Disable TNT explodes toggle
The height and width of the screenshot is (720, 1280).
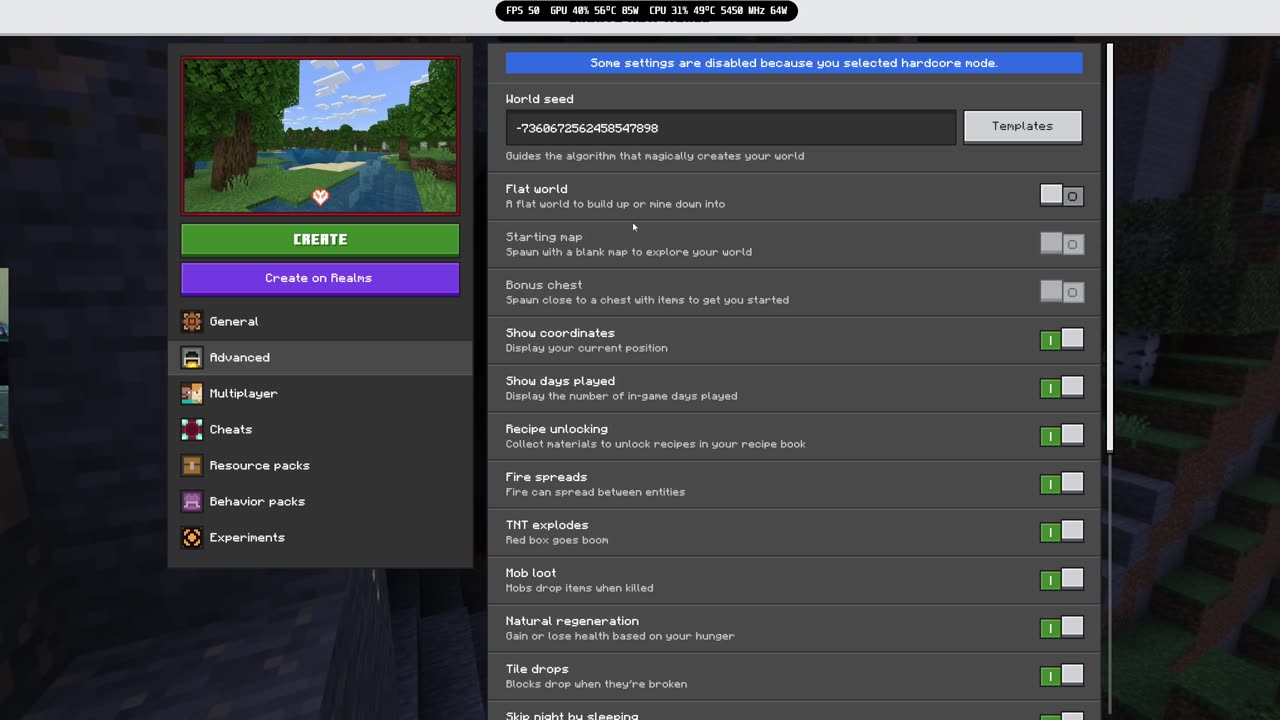click(x=1061, y=532)
